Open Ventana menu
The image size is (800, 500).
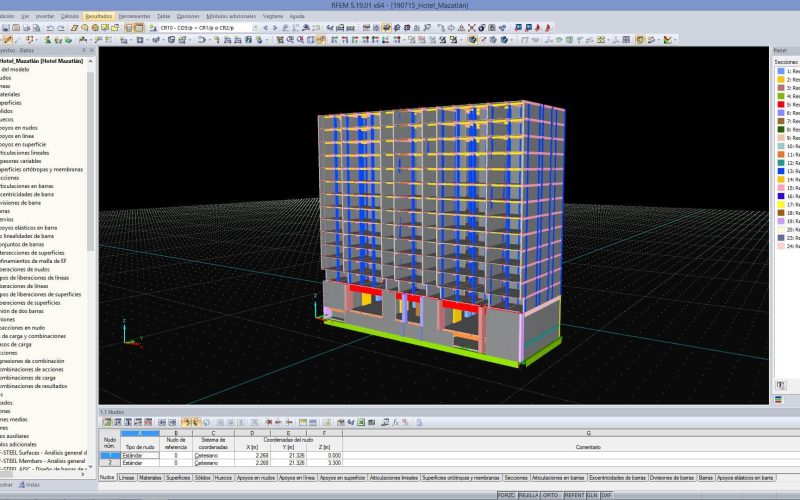coord(273,16)
